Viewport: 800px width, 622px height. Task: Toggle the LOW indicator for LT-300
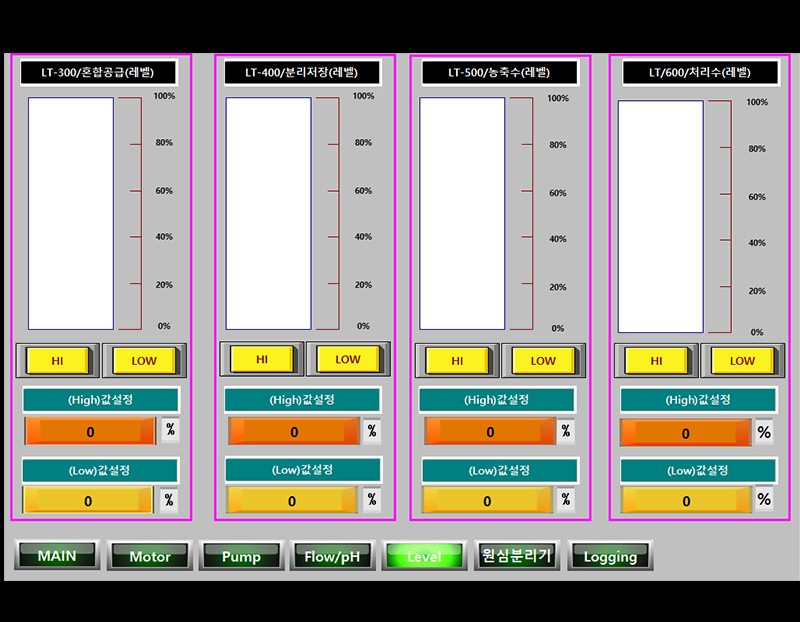143,360
